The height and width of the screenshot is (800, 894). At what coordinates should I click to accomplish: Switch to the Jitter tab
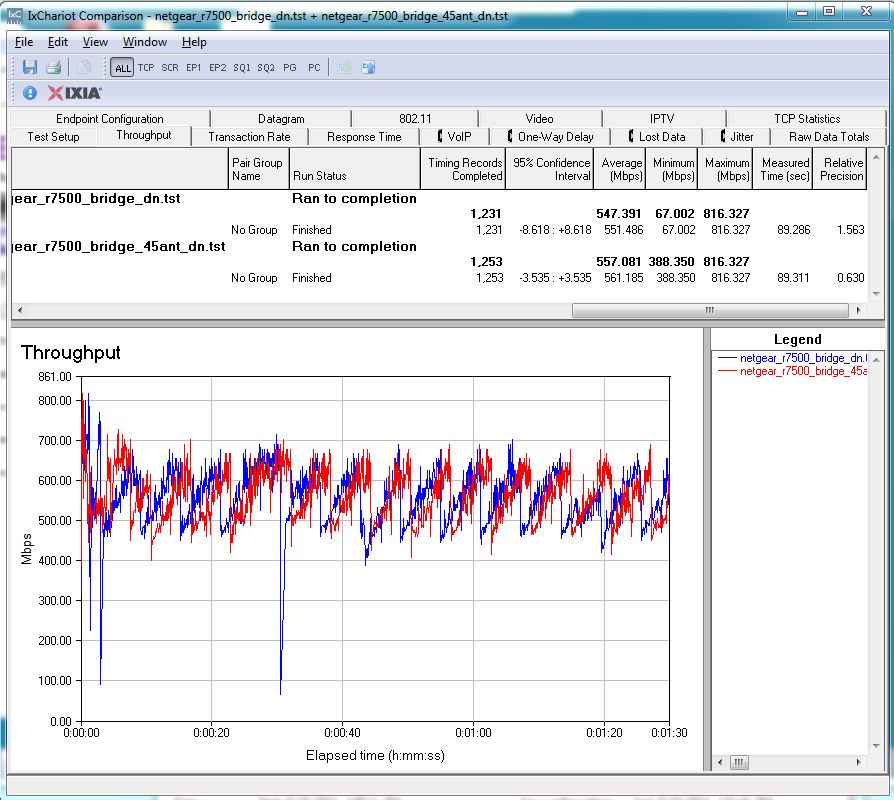[x=737, y=137]
